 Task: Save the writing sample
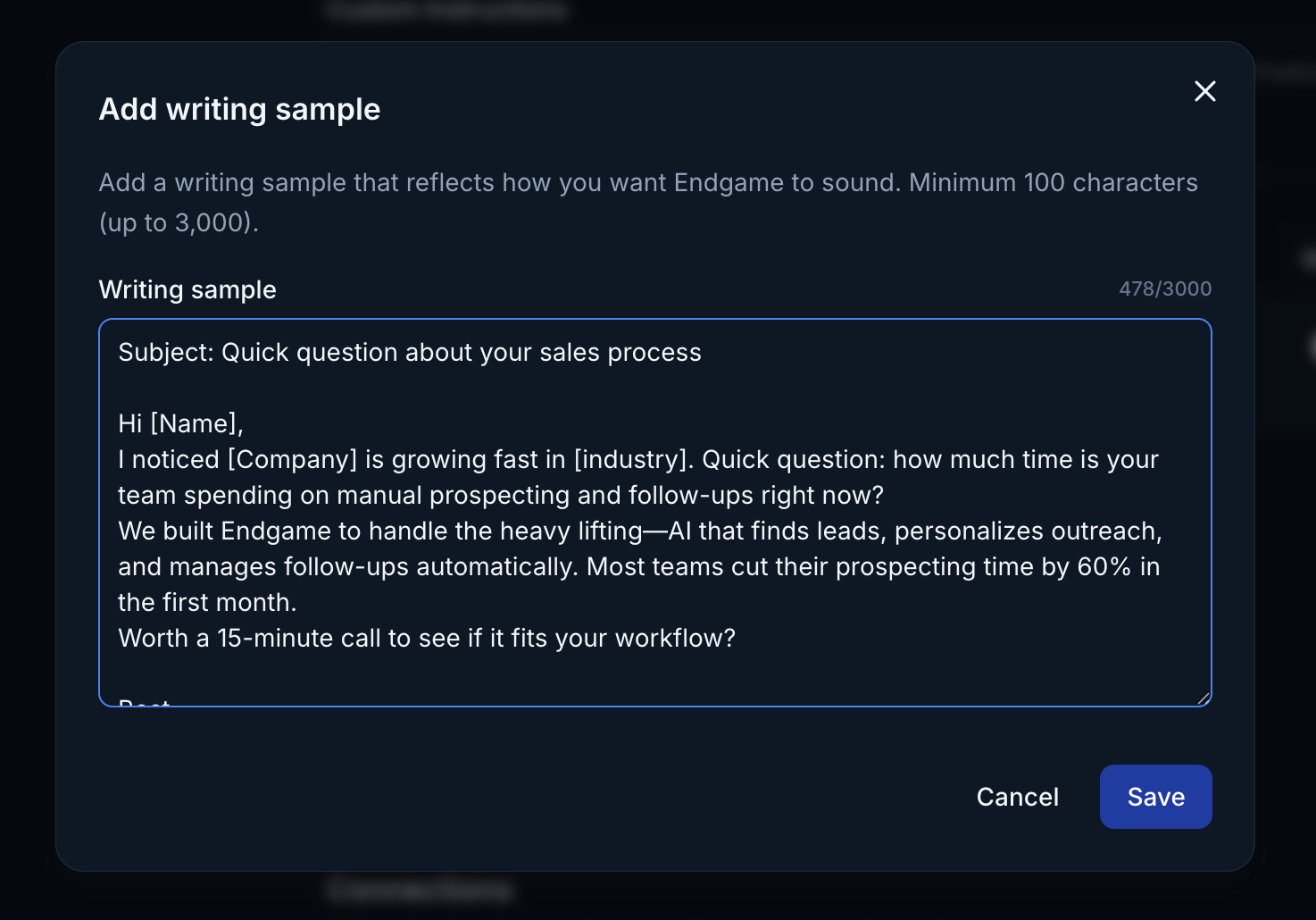click(x=1155, y=796)
